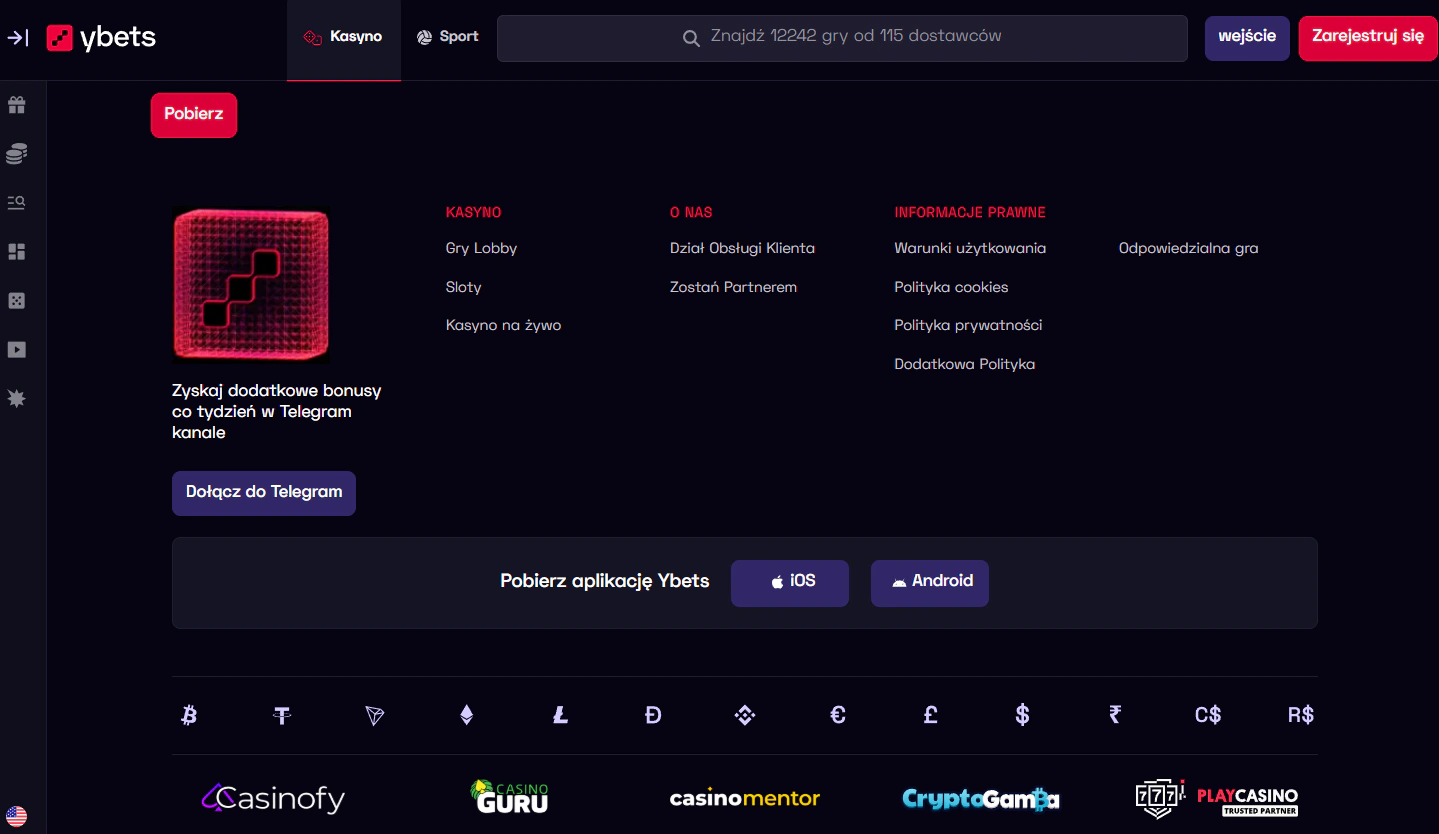Open the Gry Lobby link
Image resolution: width=1439 pixels, height=834 pixels.
tap(481, 248)
